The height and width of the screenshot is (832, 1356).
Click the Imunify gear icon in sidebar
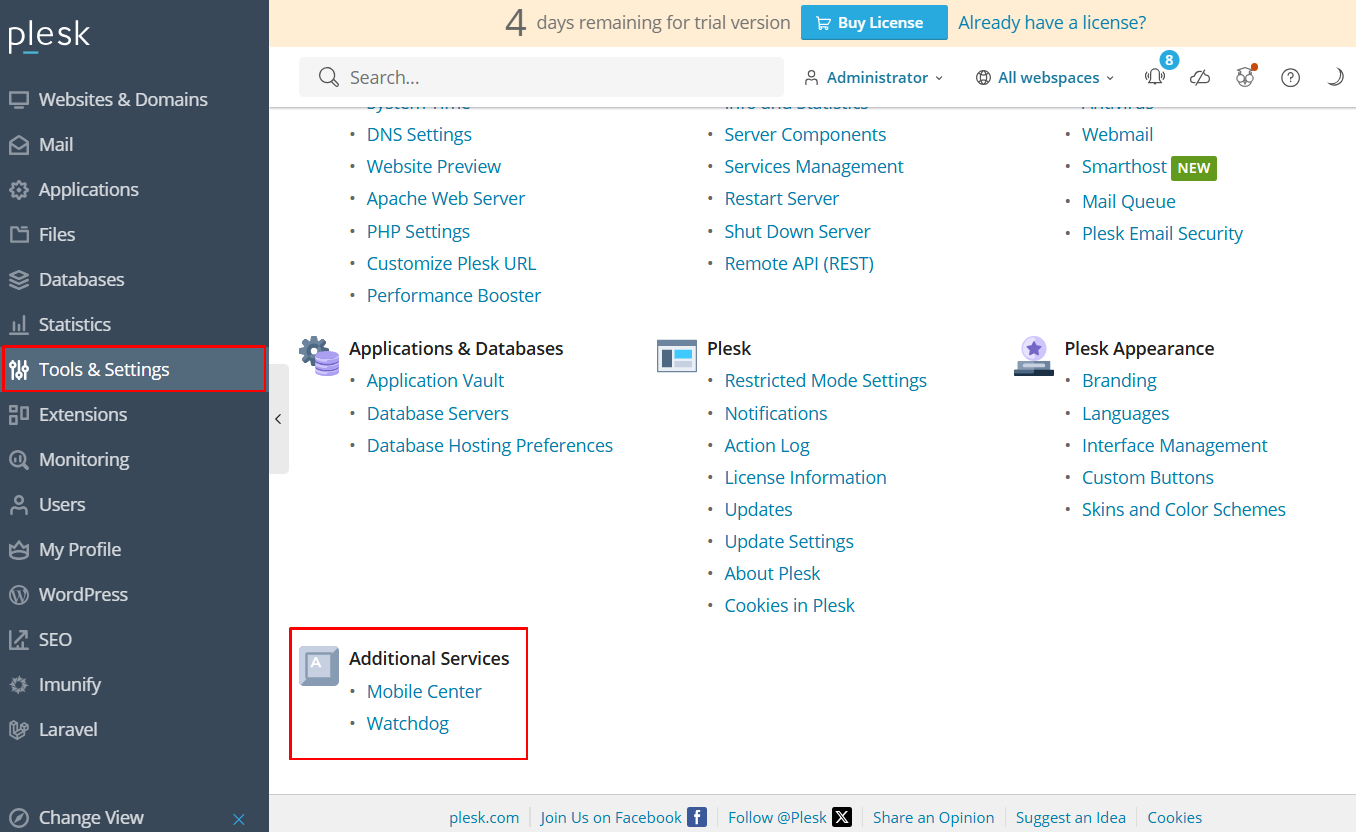(x=19, y=685)
